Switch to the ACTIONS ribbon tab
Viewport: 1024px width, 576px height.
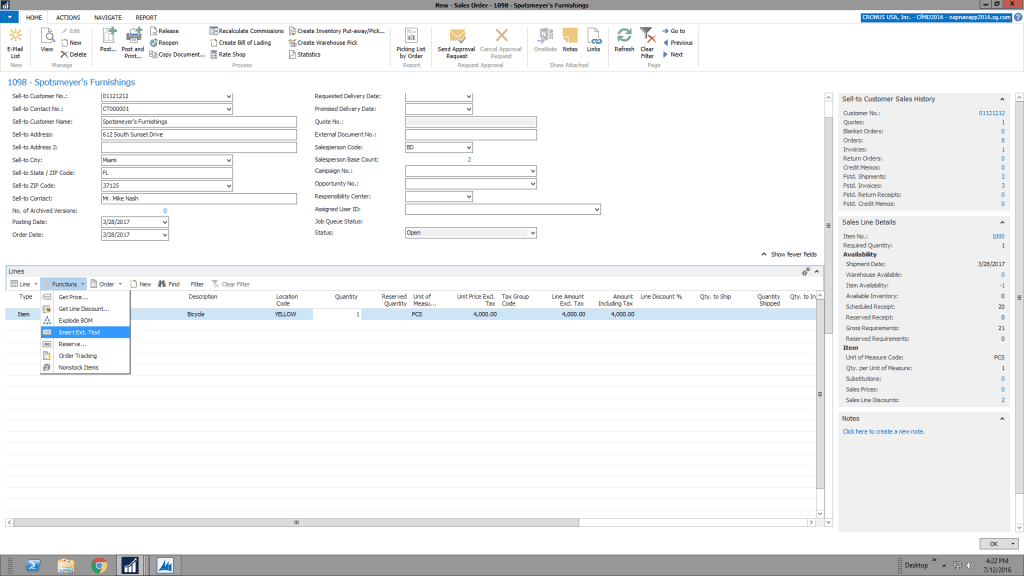coord(68,17)
